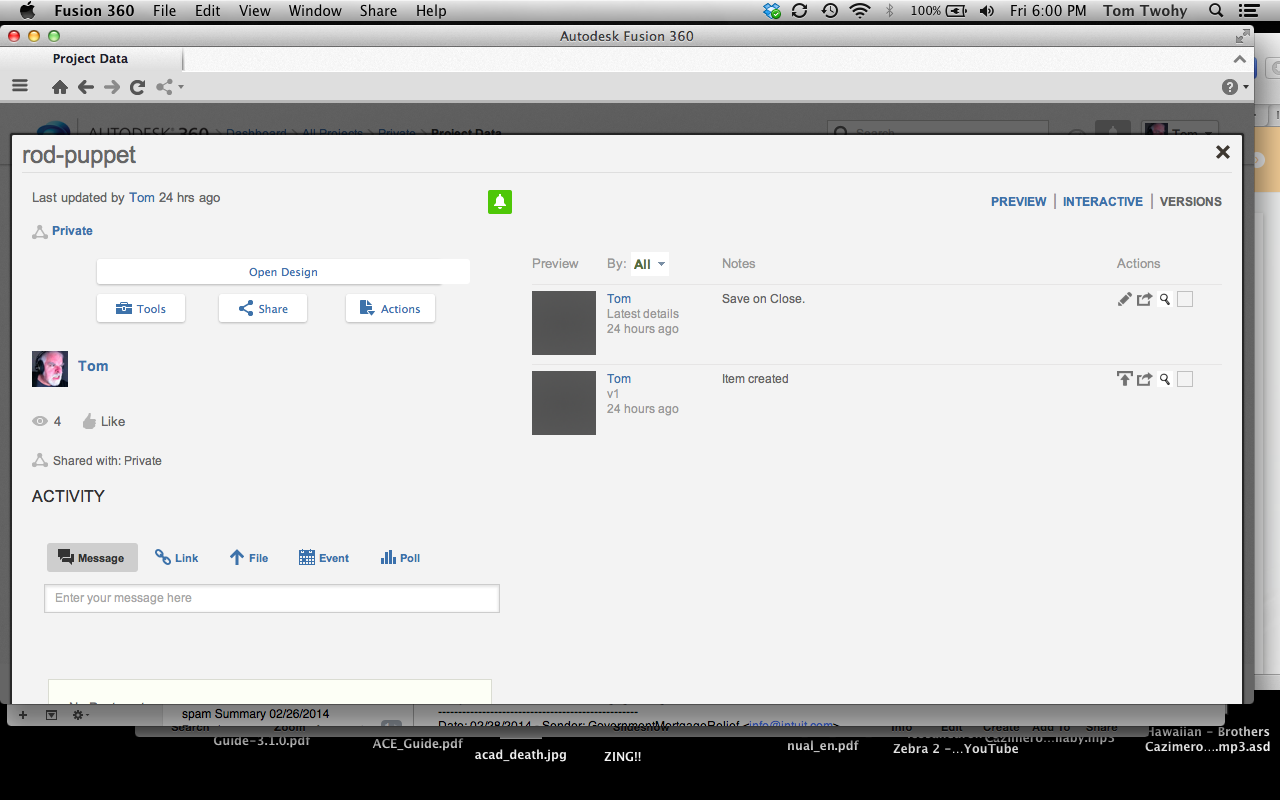Open Tom's profile photo
The image size is (1280, 800).
point(50,368)
